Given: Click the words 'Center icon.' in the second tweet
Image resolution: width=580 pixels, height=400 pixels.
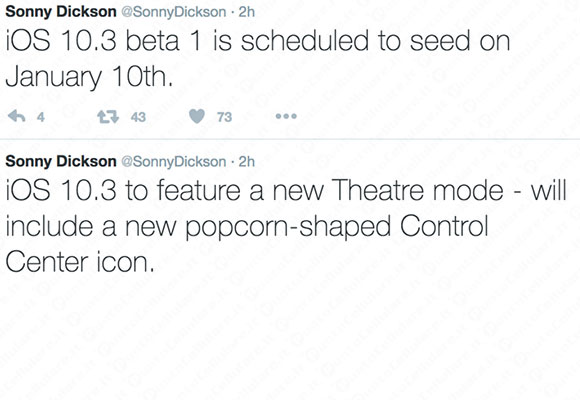Looking at the screenshot, I should [80, 262].
